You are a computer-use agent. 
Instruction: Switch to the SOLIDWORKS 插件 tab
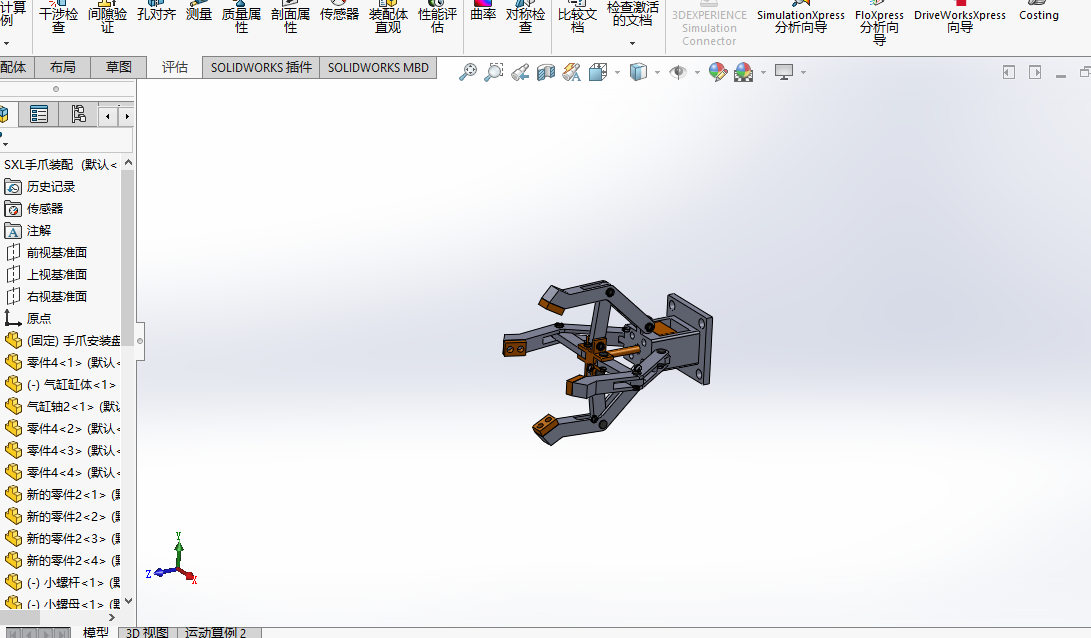pos(261,67)
